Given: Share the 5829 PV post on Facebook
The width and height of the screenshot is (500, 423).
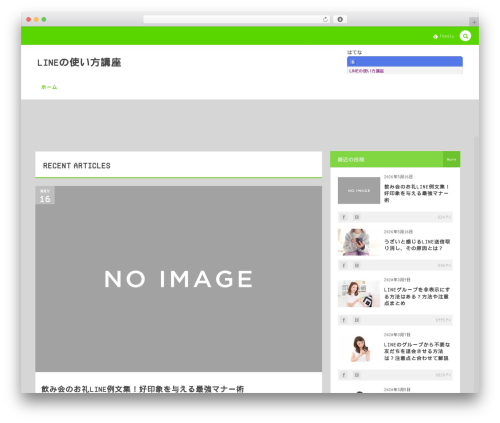Looking at the screenshot, I should pos(344,375).
